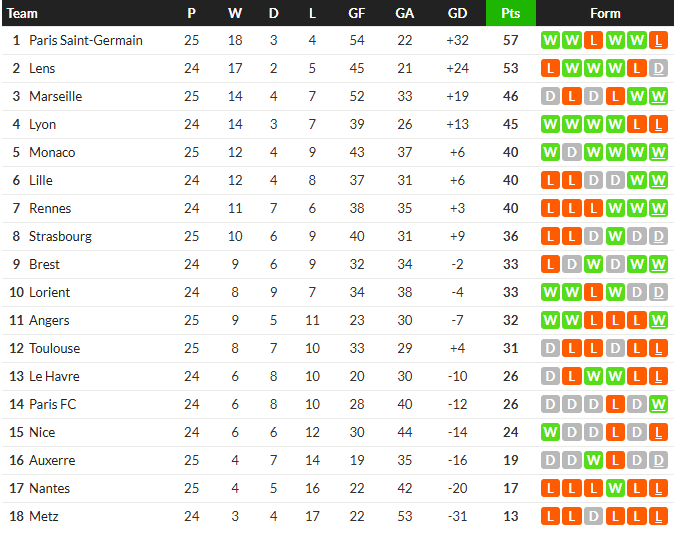
Task: Open the Le Havre team link
Action: [54, 377]
